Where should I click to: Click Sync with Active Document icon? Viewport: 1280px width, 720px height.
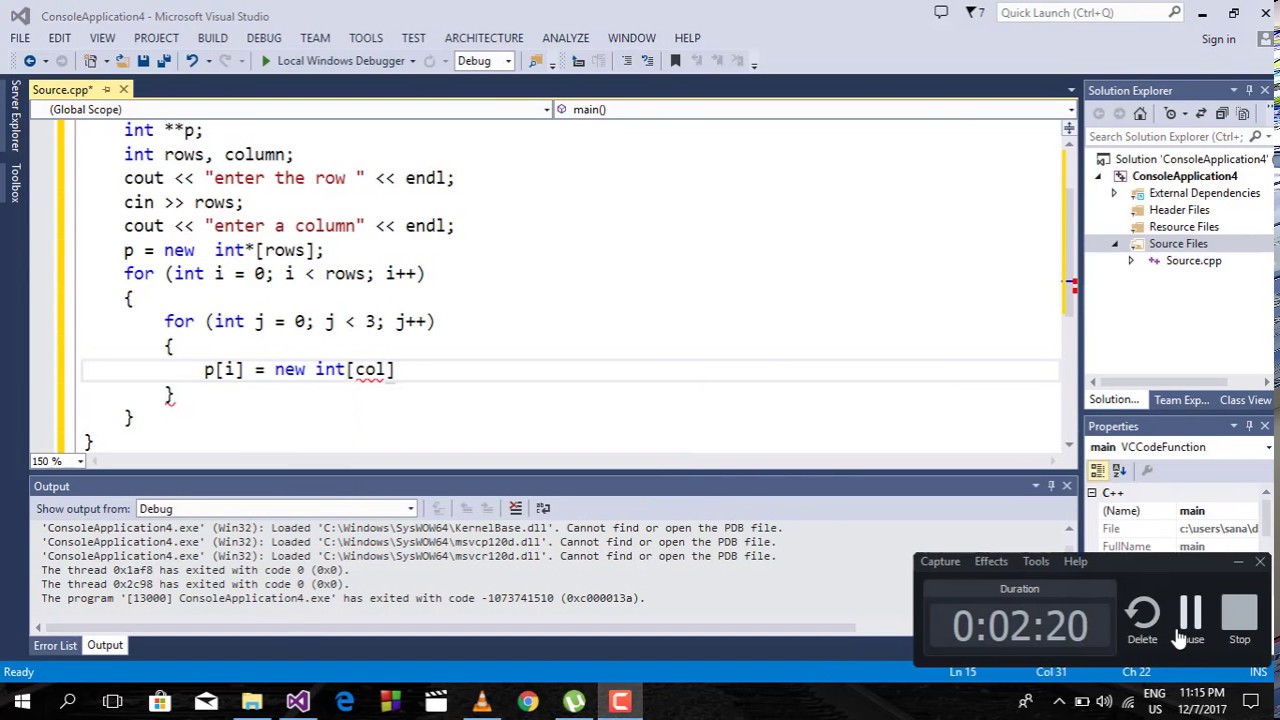1201,114
